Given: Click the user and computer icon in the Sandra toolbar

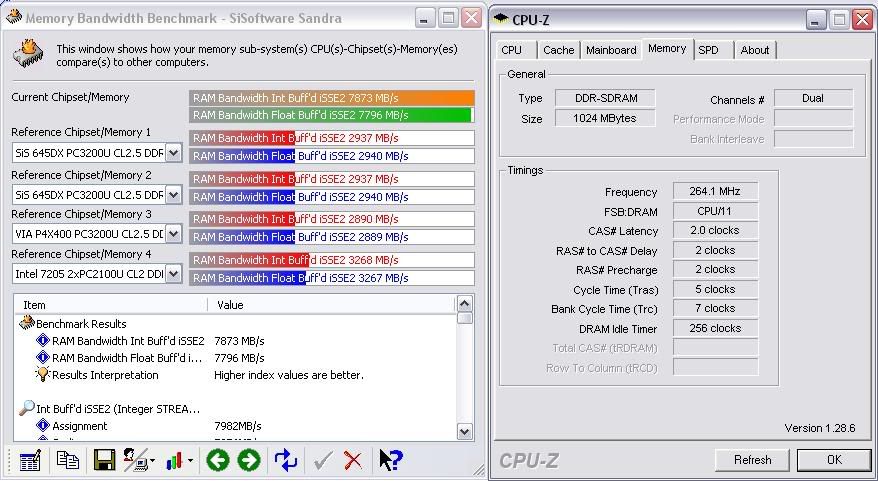Looking at the screenshot, I should 134,460.
